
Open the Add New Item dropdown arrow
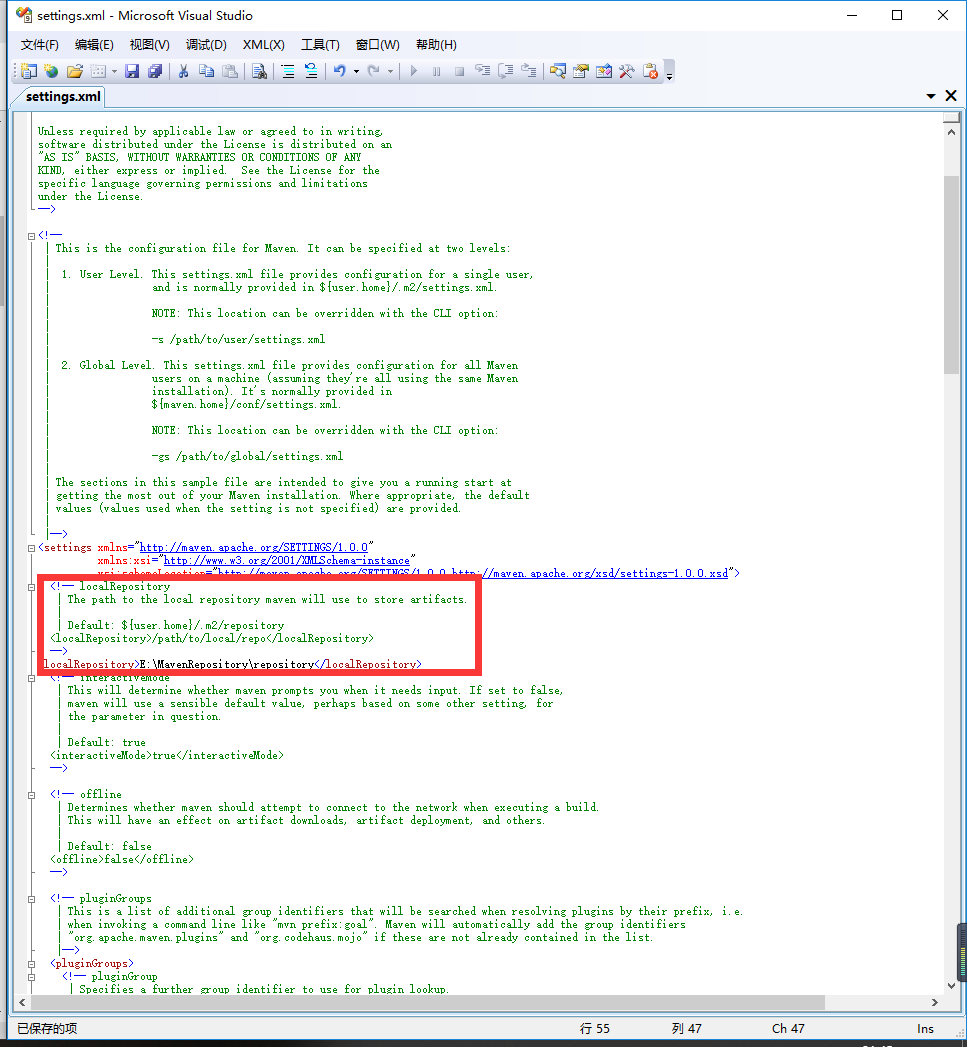(x=114, y=71)
